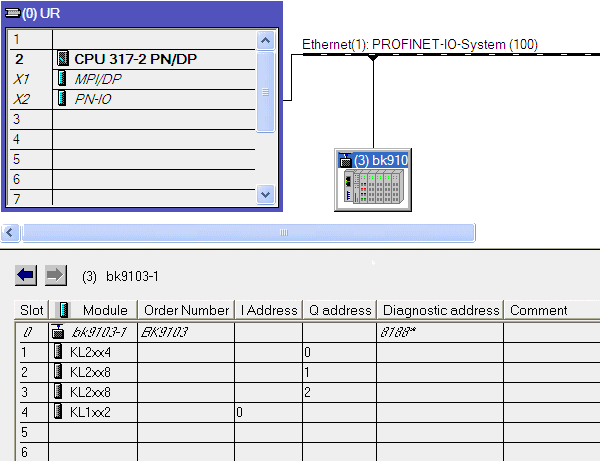The image size is (600, 461).
Task: Click the rack vertical scrollbar thumb
Action: click(266, 92)
